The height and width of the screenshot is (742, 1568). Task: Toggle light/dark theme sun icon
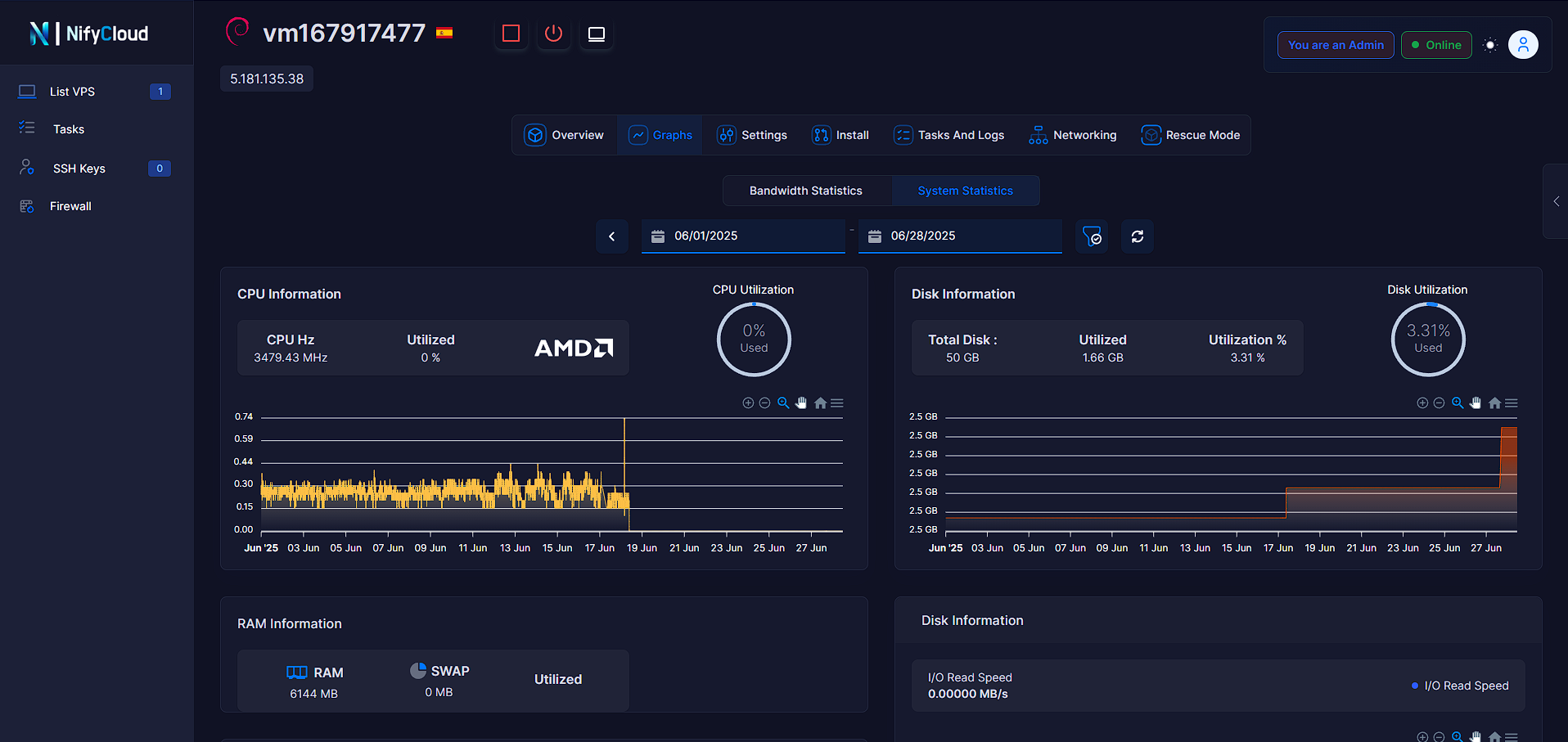click(1490, 45)
